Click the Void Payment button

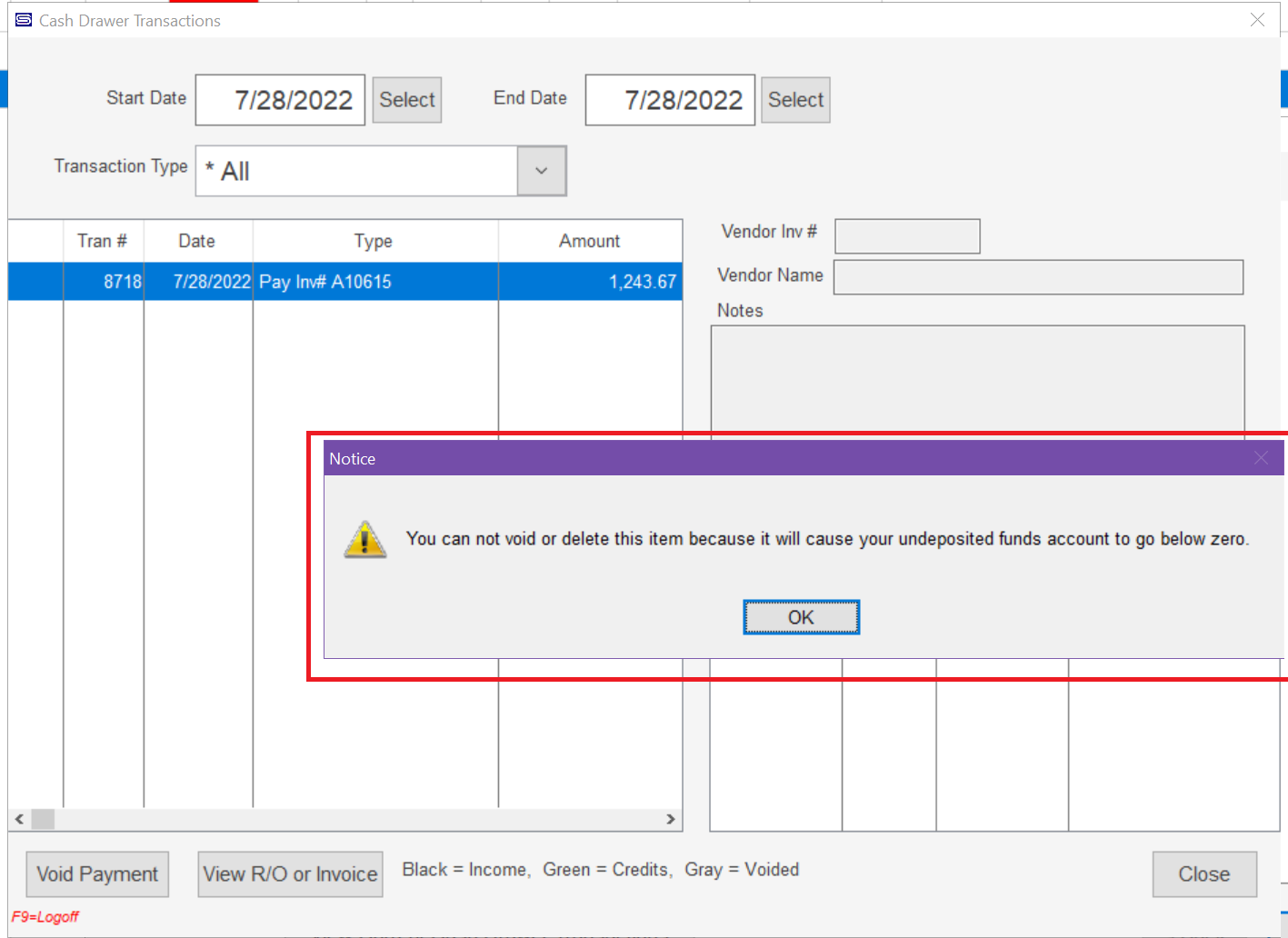97,874
